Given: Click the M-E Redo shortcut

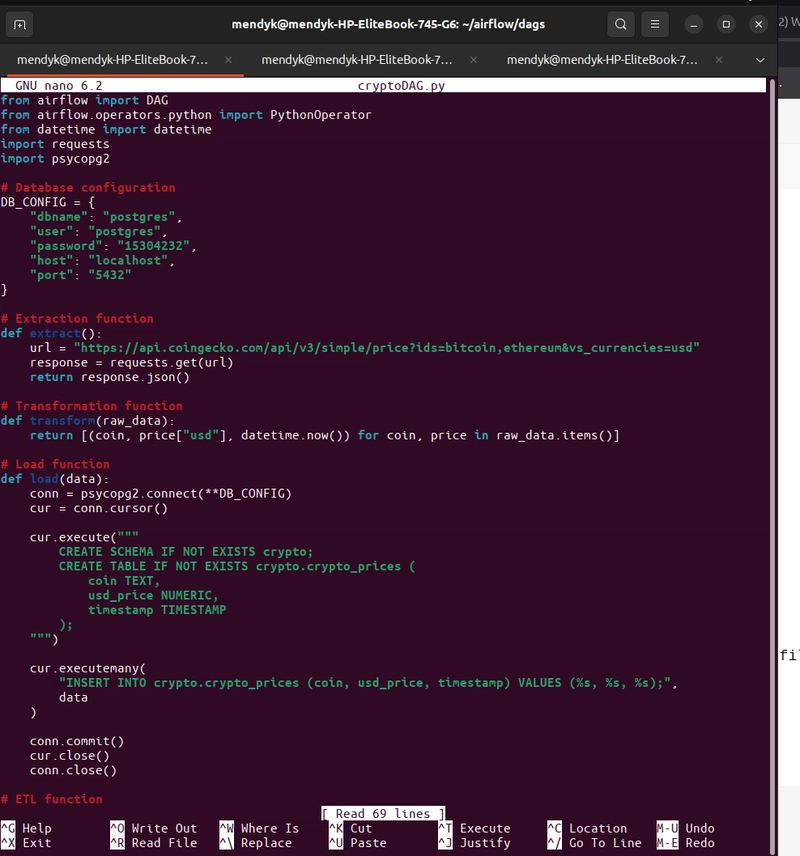Looking at the screenshot, I should tap(685, 843).
